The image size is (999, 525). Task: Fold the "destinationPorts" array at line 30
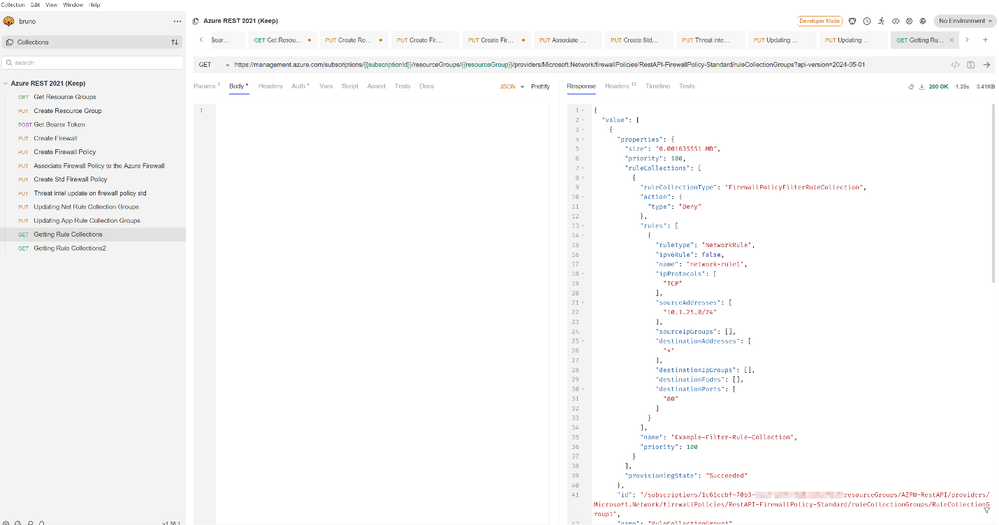(x=583, y=389)
